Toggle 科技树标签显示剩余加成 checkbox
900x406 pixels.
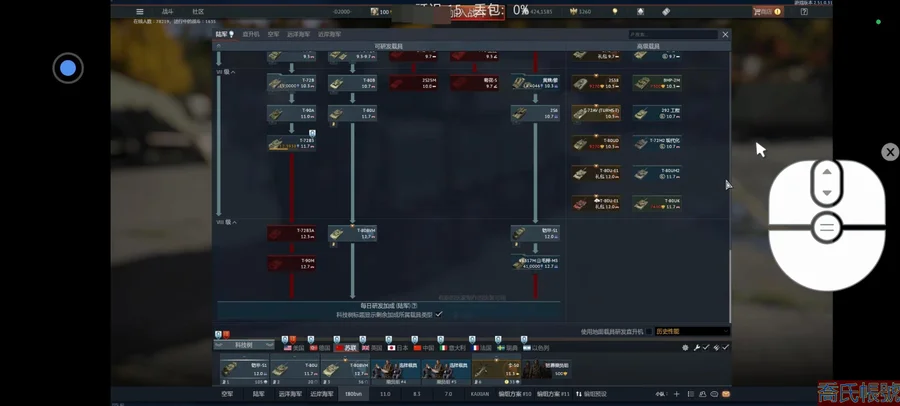(x=439, y=314)
